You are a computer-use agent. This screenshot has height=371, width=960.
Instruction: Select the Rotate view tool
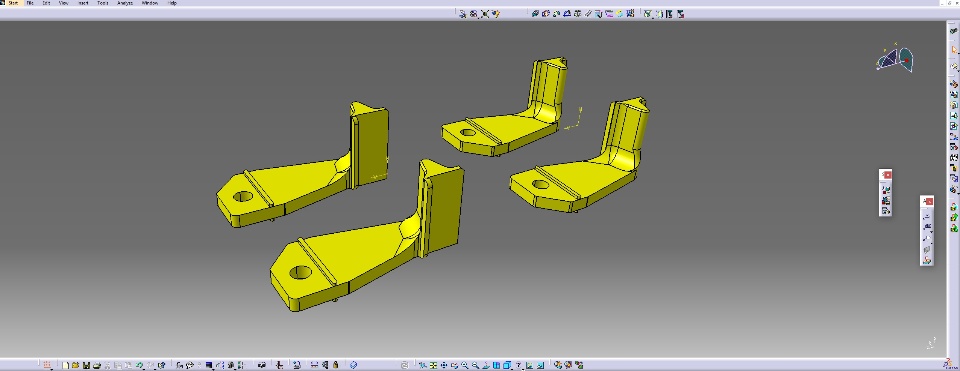coord(454,365)
